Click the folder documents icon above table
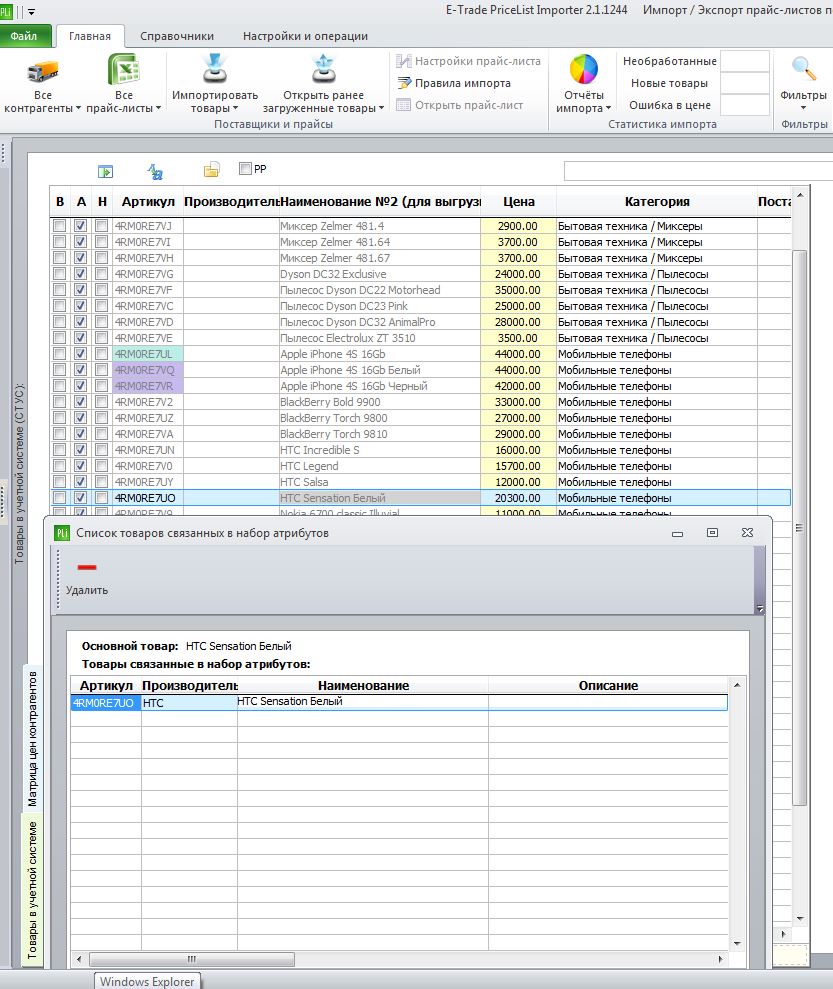 coord(211,170)
